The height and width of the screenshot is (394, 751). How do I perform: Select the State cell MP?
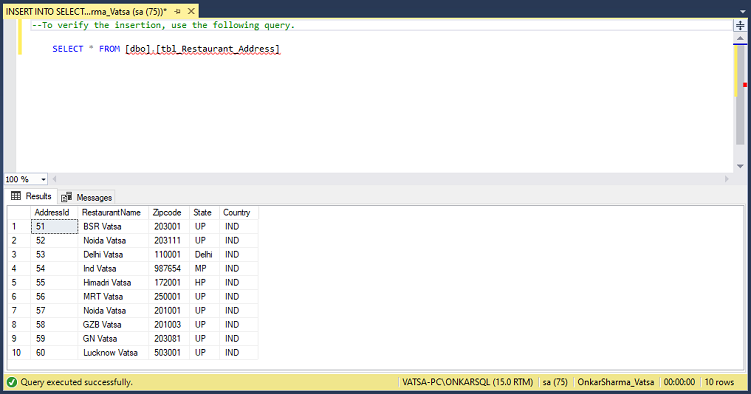(x=204, y=269)
